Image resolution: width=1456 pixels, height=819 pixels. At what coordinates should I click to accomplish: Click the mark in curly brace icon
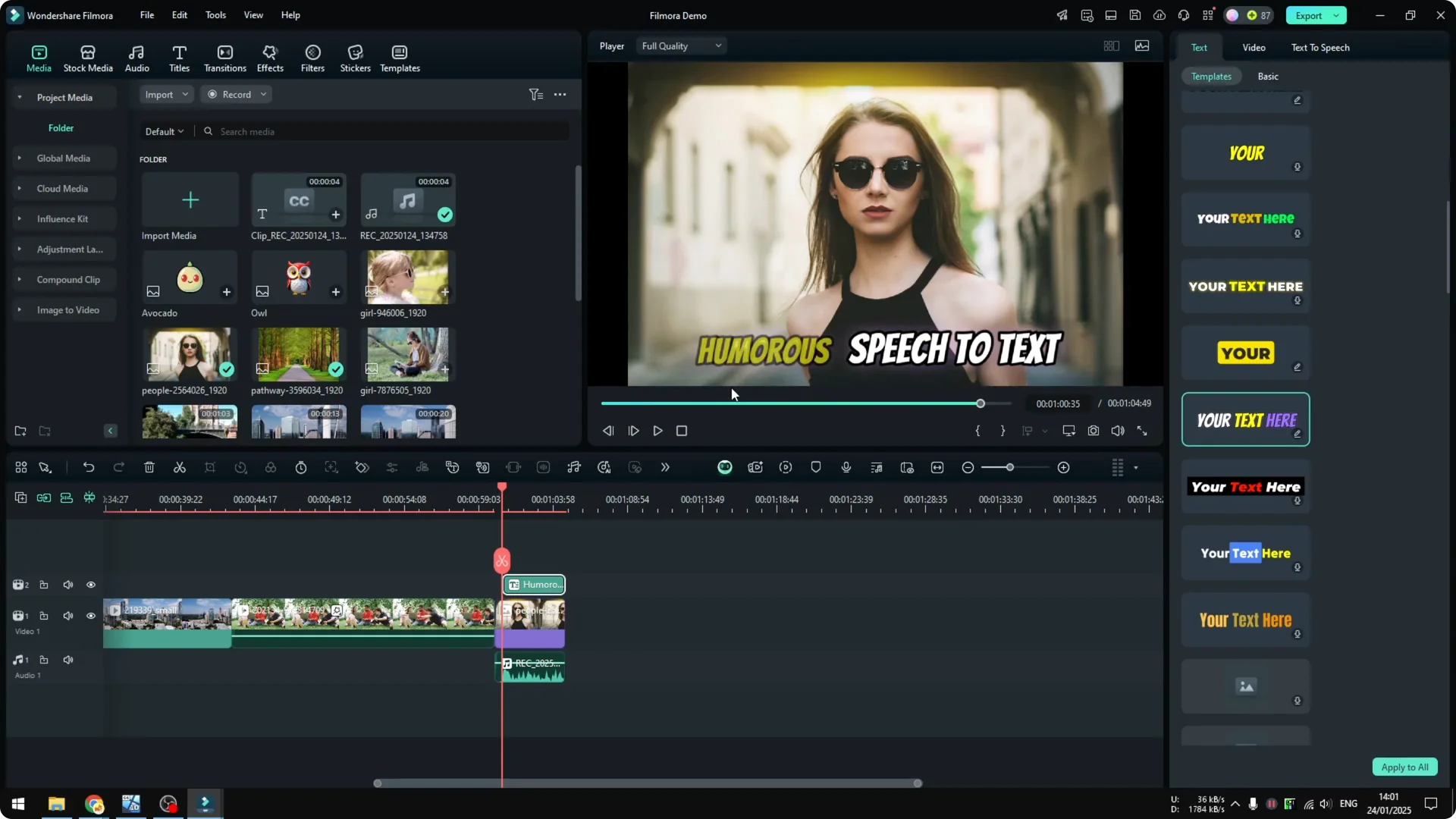pyautogui.click(x=977, y=431)
